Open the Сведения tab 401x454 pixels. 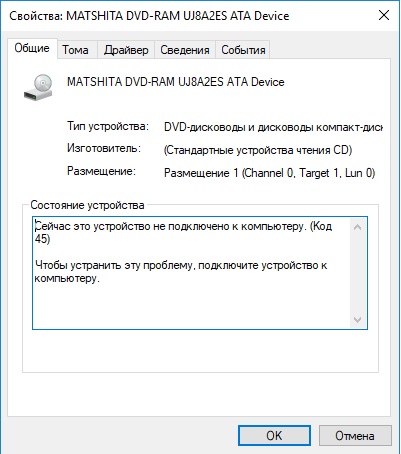click(185, 50)
